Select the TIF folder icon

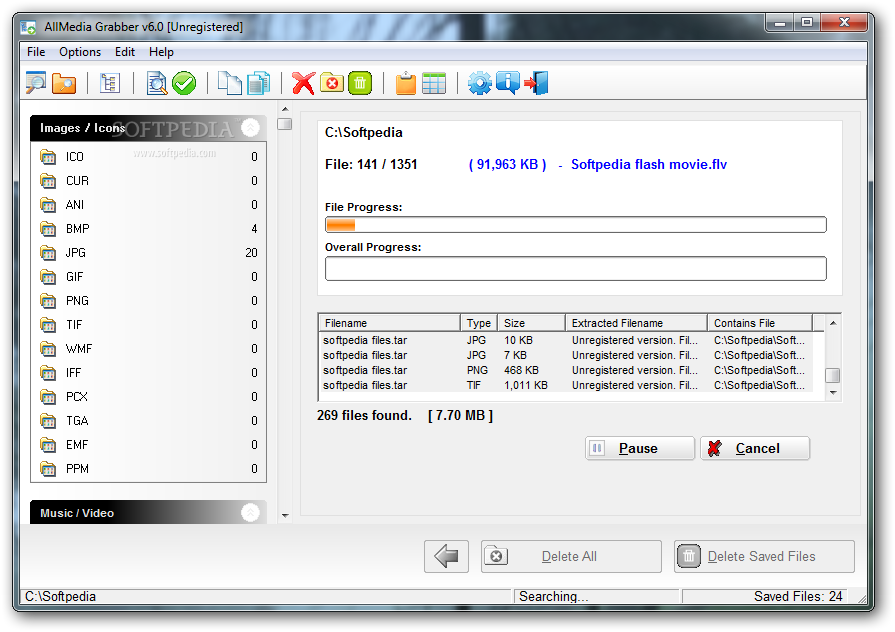[49, 324]
